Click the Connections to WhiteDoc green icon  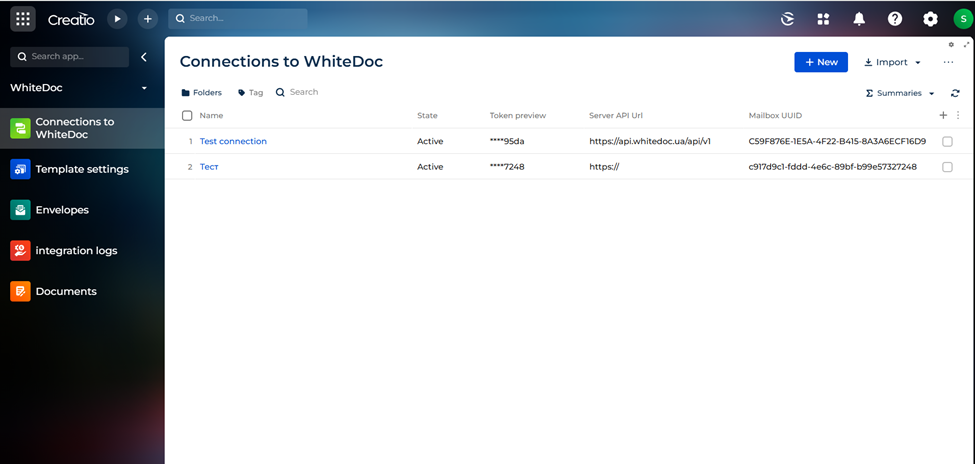(x=20, y=128)
